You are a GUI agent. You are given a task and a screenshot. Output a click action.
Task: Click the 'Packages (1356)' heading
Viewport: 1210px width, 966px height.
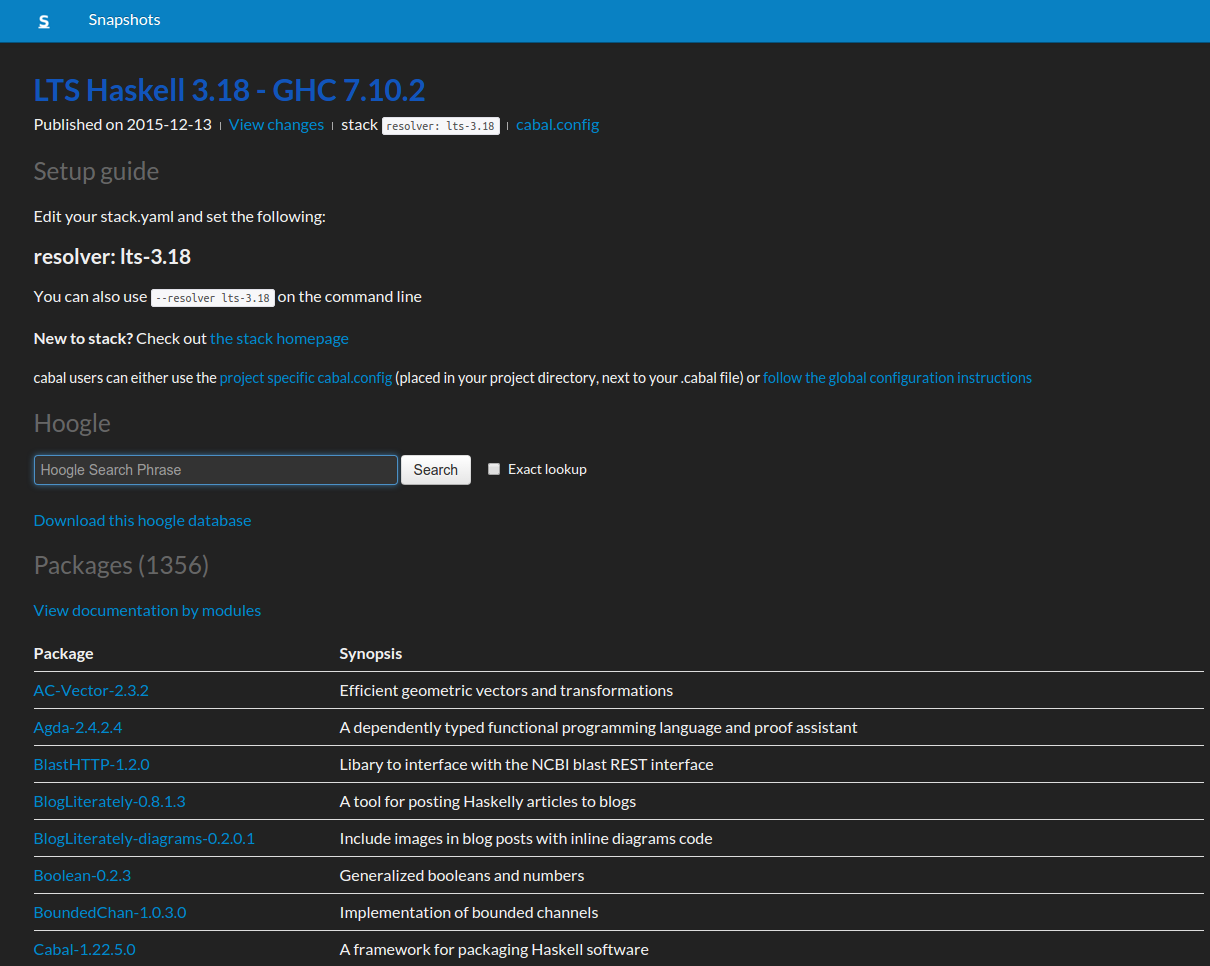(121, 565)
